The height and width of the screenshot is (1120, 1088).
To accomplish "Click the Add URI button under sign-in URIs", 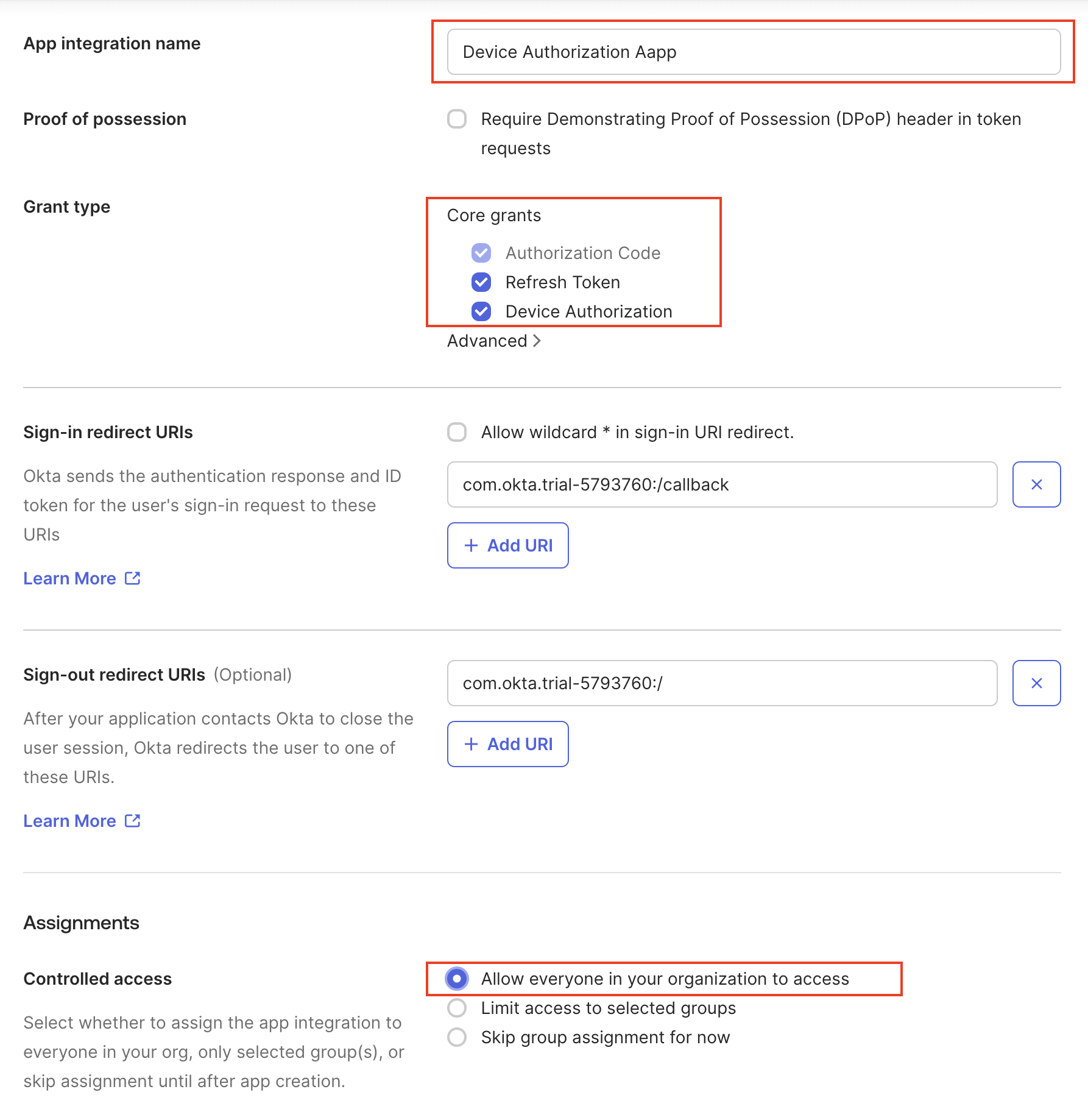I will coord(507,545).
